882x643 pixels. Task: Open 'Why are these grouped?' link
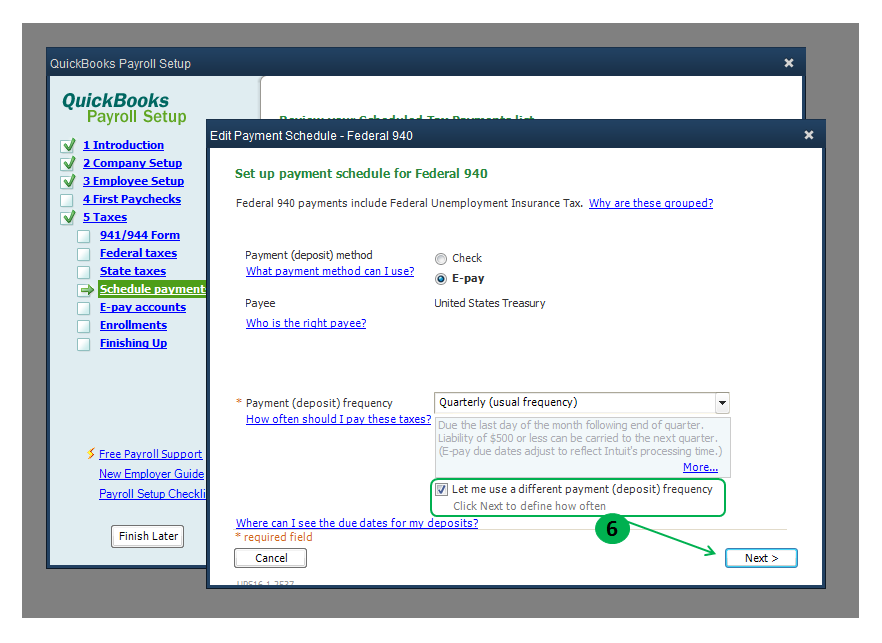(651, 203)
